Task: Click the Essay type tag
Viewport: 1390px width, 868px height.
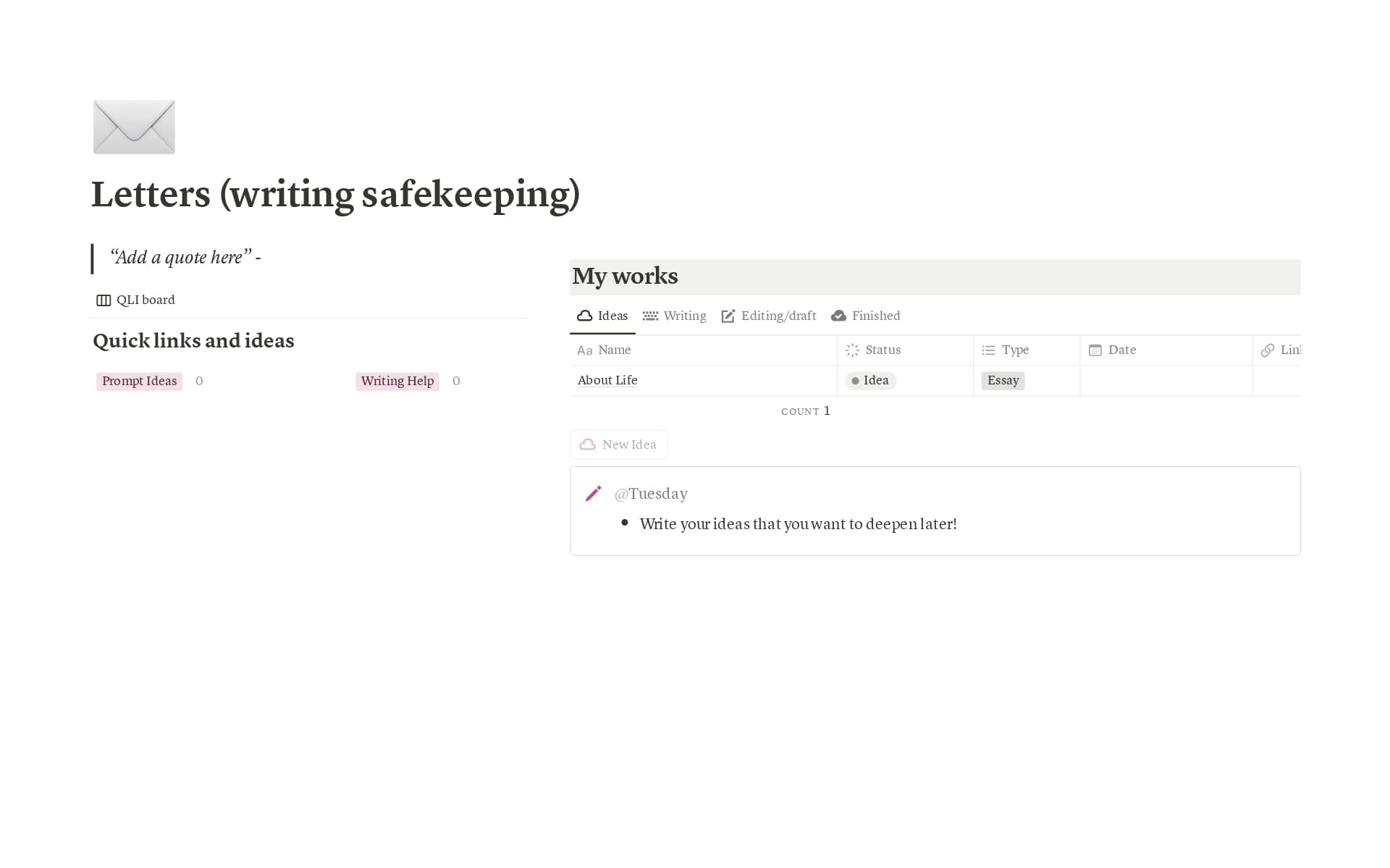Action: tap(1002, 380)
